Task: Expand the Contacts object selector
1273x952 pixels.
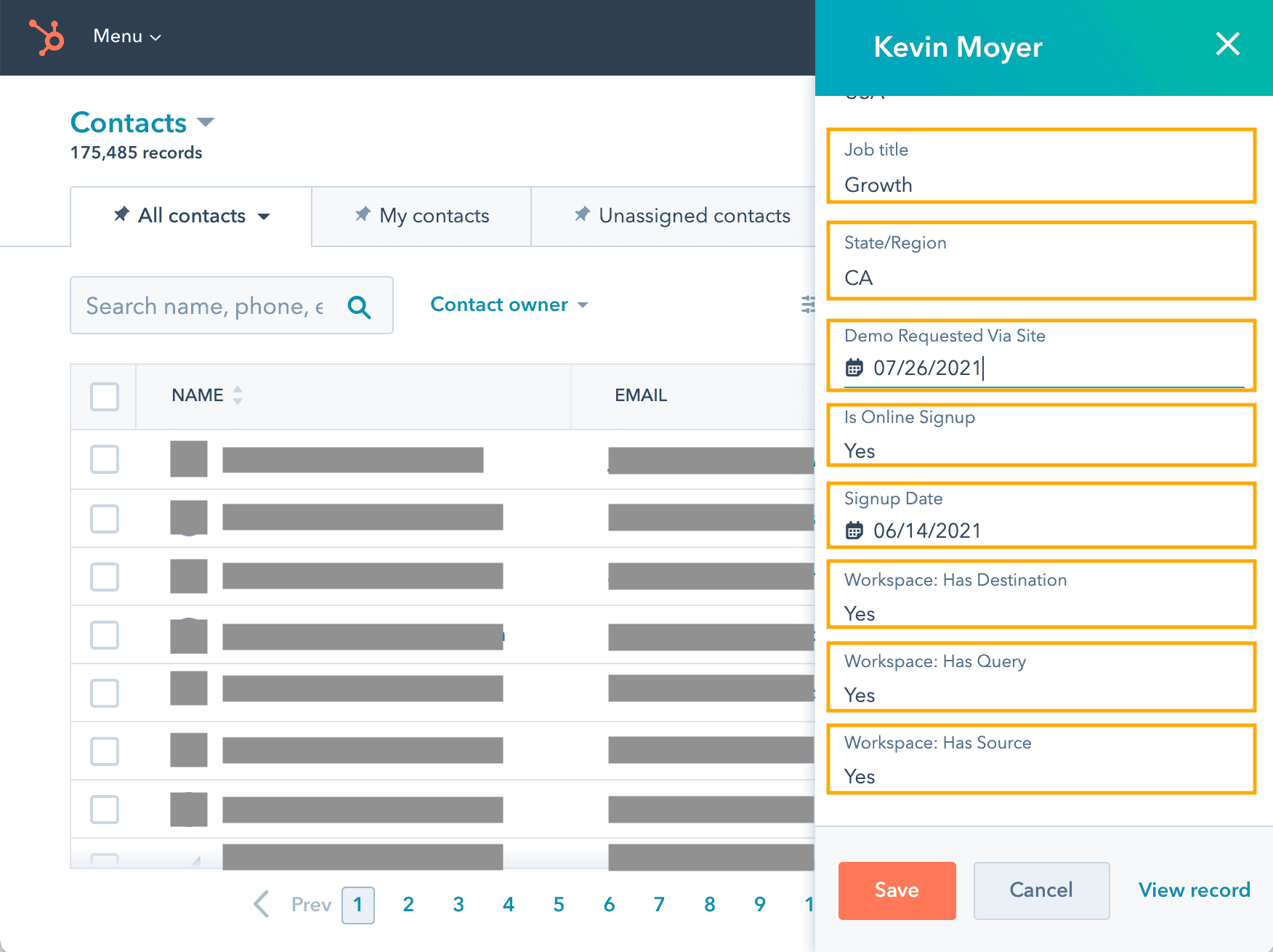Action: (x=206, y=122)
